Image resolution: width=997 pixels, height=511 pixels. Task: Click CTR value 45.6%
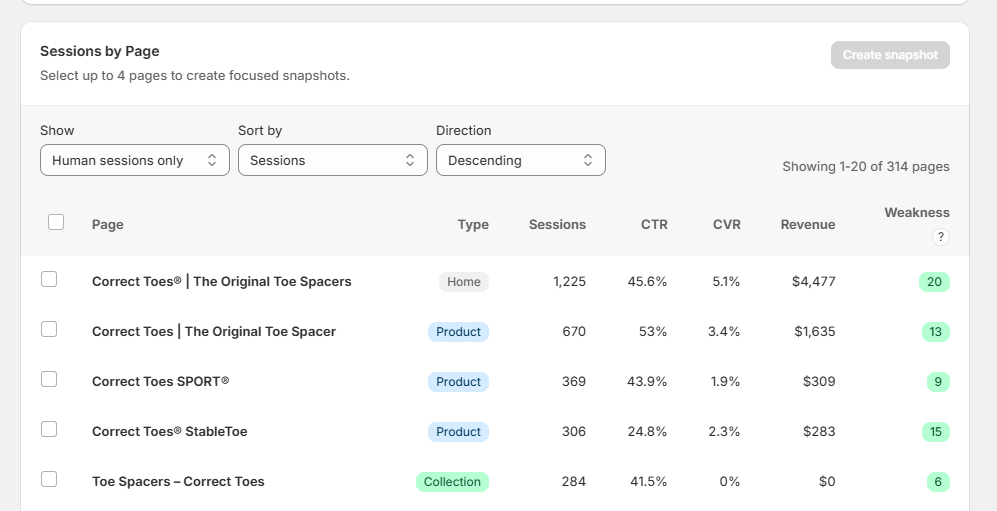point(647,282)
